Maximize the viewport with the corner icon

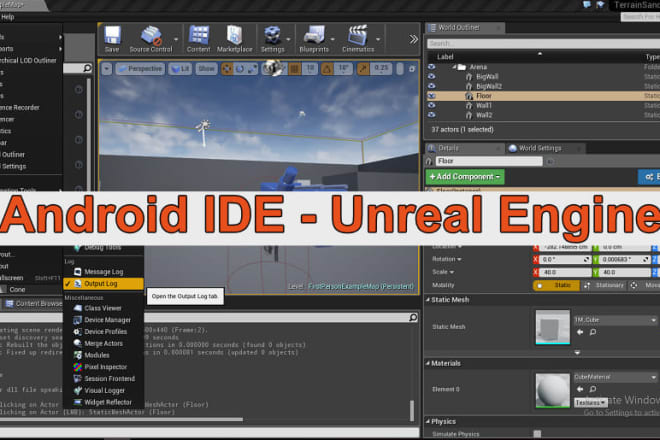412,69
